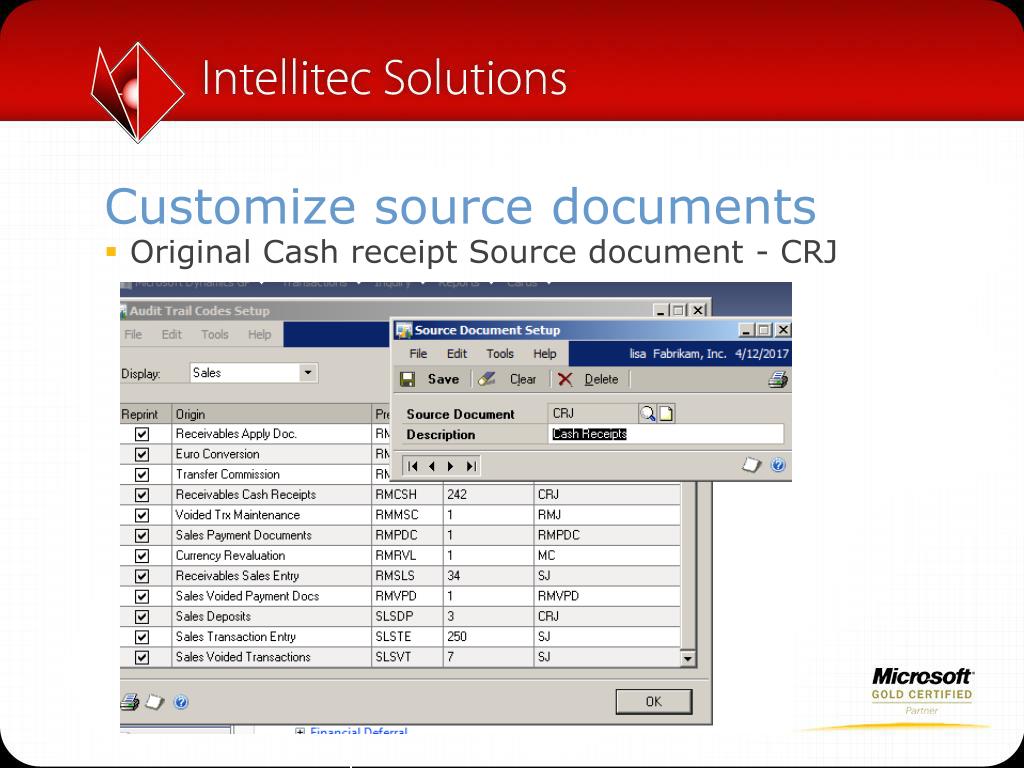Go to last record in Source Document Setup
This screenshot has height=768, width=1024.
[471, 466]
